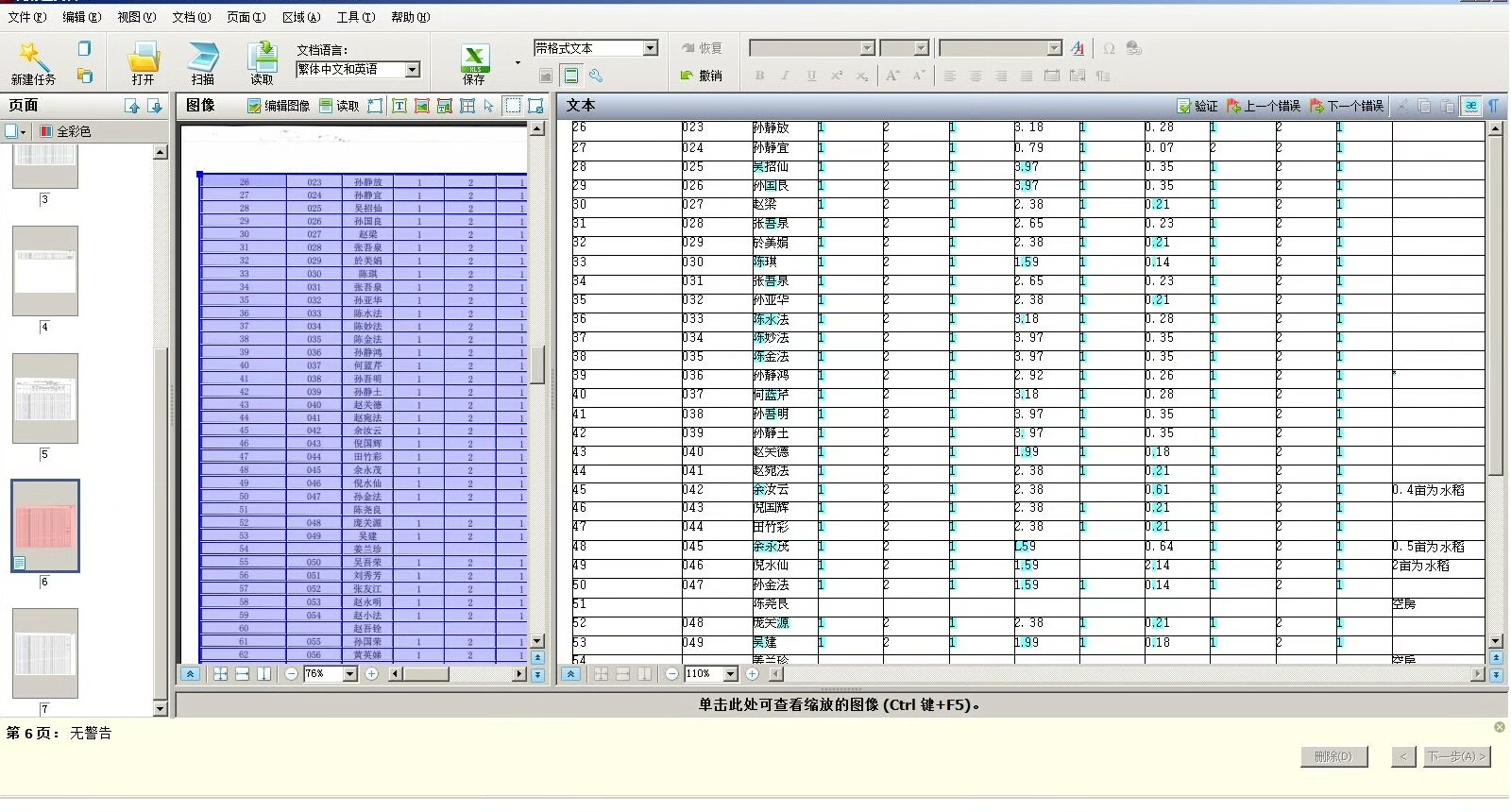Expand the document language dropdown

pyautogui.click(x=413, y=70)
